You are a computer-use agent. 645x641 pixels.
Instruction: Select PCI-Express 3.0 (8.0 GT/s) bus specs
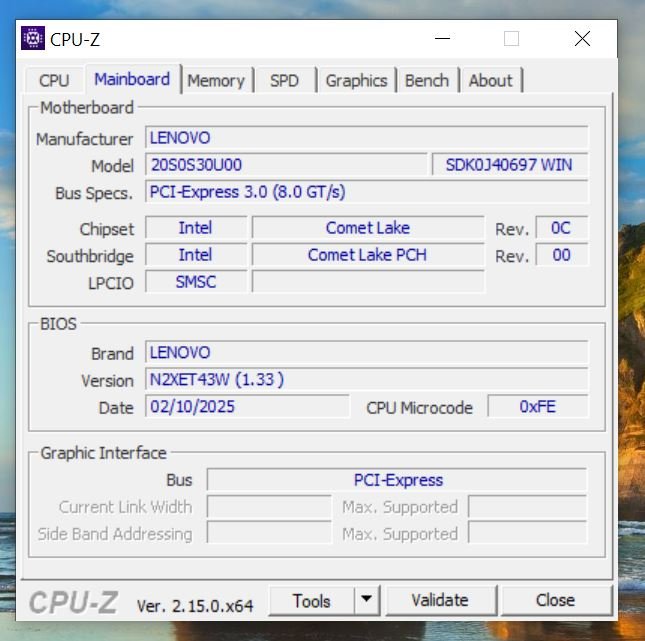click(x=367, y=192)
